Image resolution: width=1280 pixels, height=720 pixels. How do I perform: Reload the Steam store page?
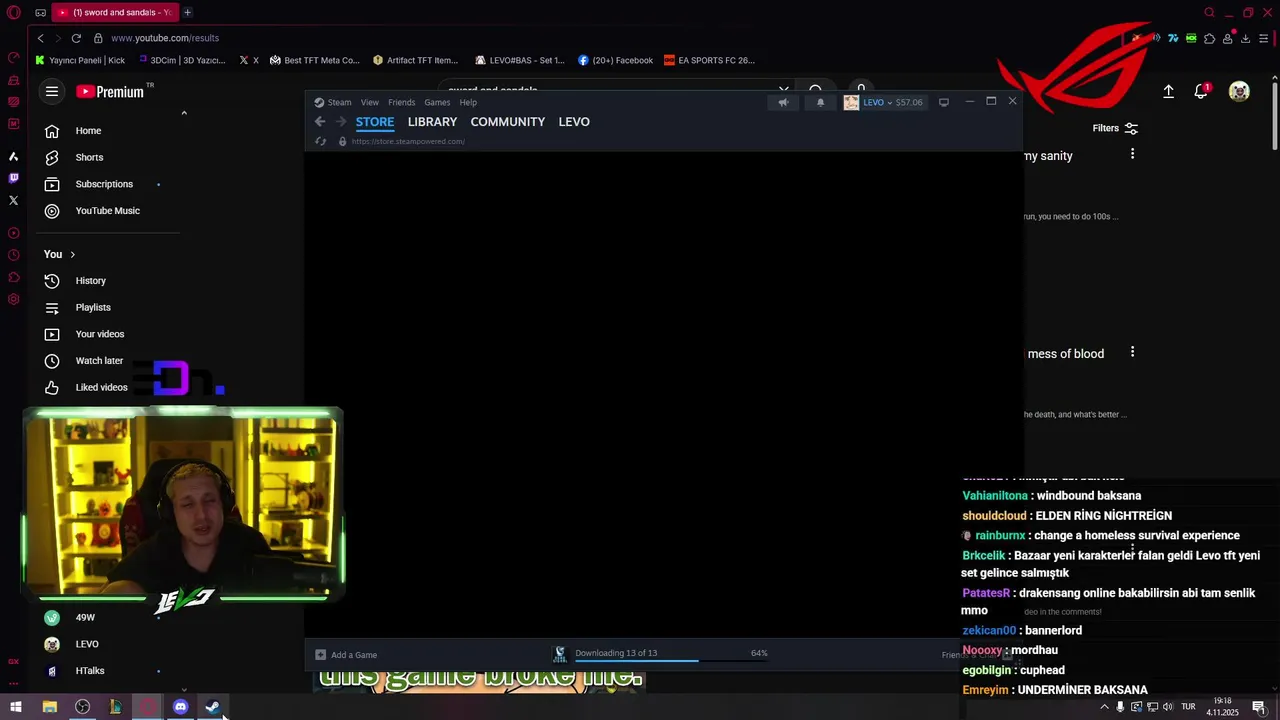(320, 141)
